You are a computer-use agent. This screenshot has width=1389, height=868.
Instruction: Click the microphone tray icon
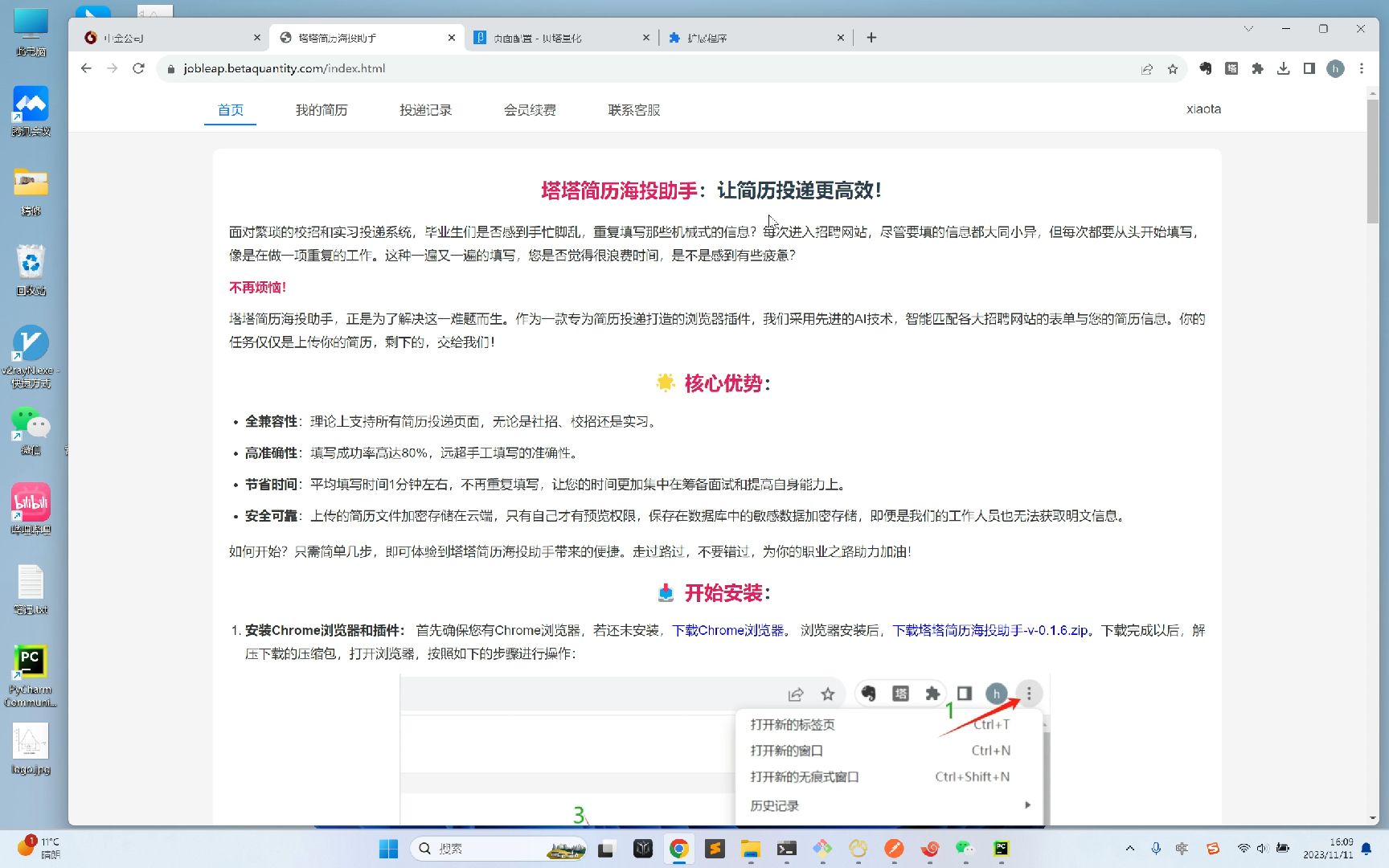[1156, 849]
